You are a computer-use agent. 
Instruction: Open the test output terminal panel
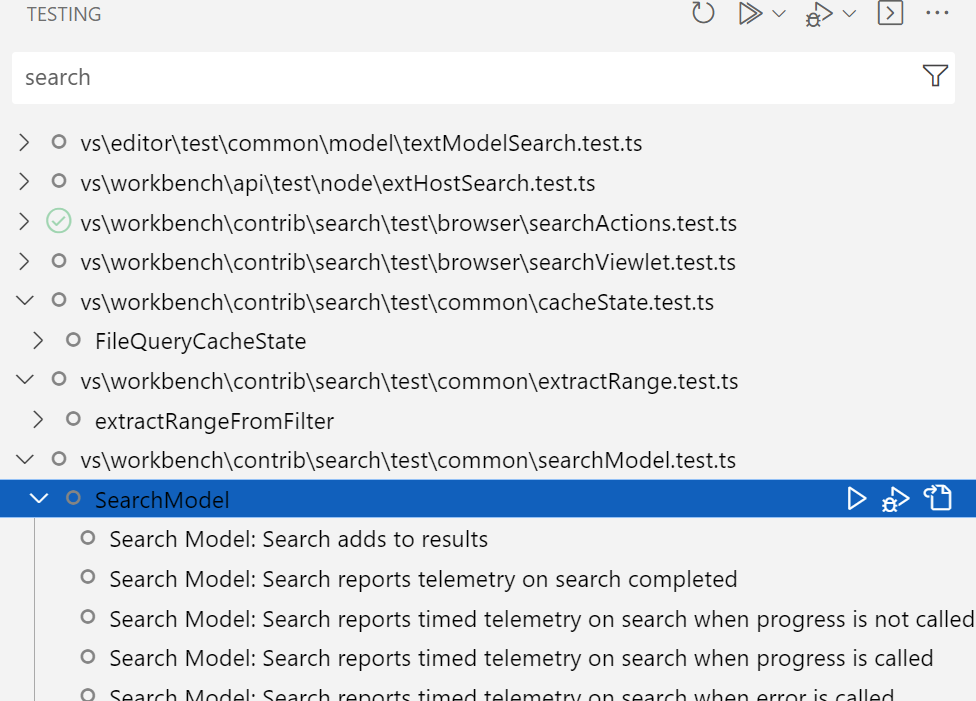click(x=890, y=14)
